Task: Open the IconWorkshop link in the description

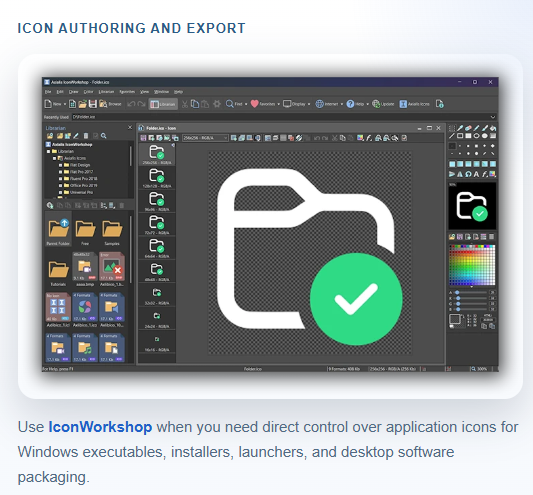Action: click(x=100, y=427)
